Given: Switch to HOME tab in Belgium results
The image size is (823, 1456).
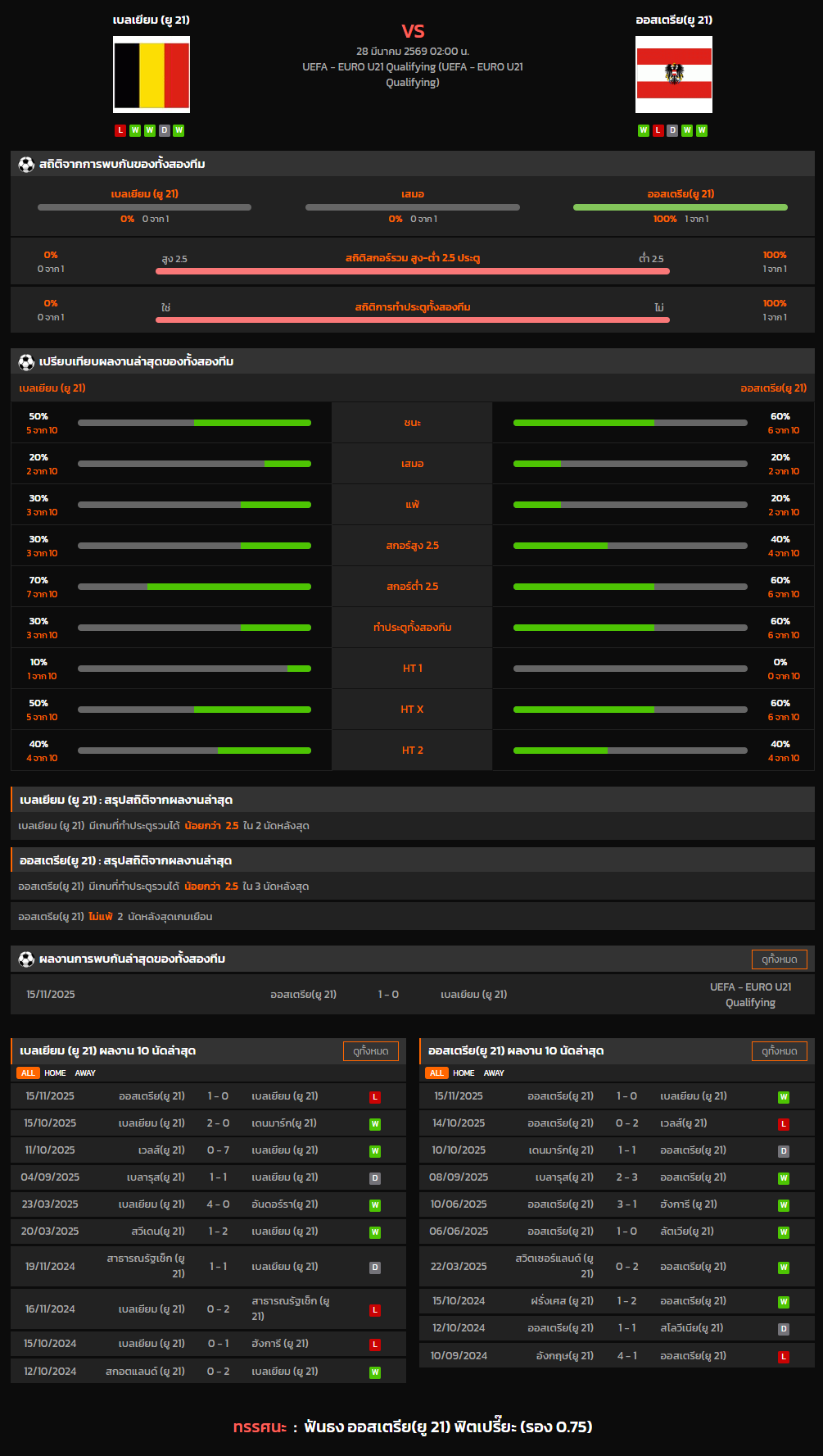Looking at the screenshot, I should (x=55, y=1073).
